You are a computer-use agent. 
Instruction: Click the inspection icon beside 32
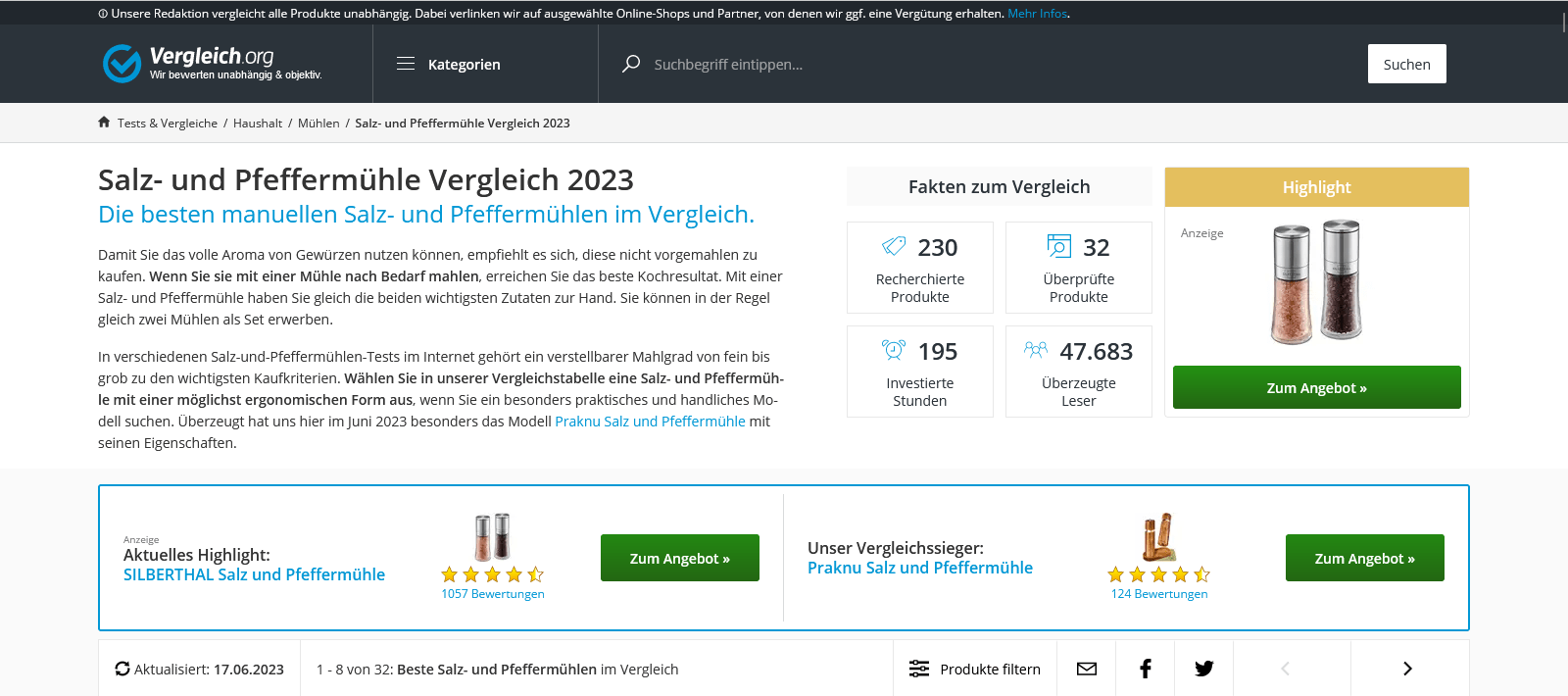1059,246
